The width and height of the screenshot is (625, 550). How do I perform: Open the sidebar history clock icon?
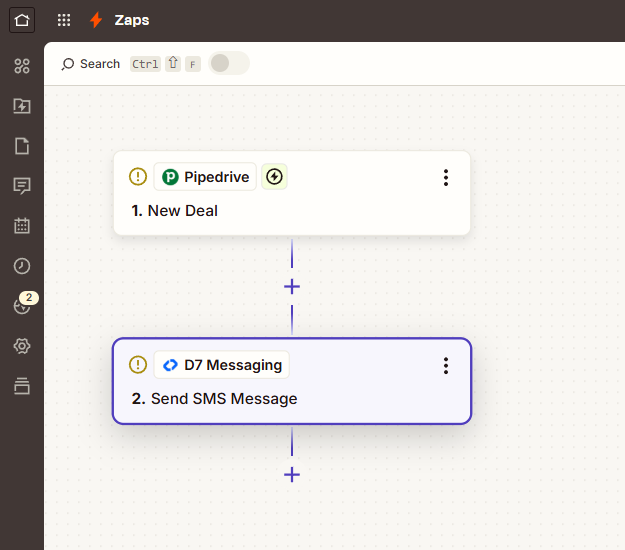(x=22, y=266)
